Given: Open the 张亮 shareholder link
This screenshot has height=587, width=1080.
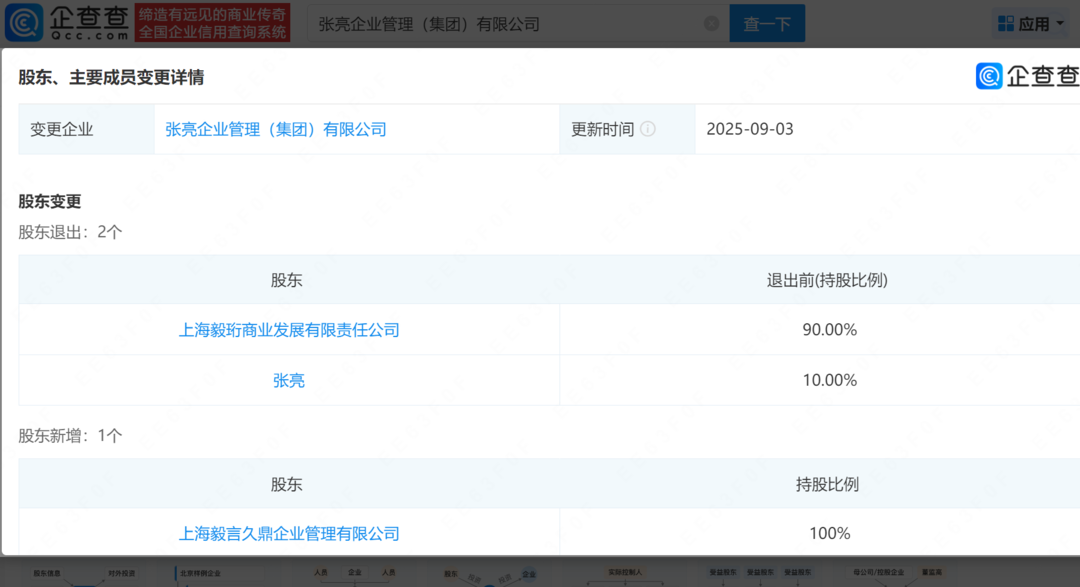Looking at the screenshot, I should [x=289, y=379].
